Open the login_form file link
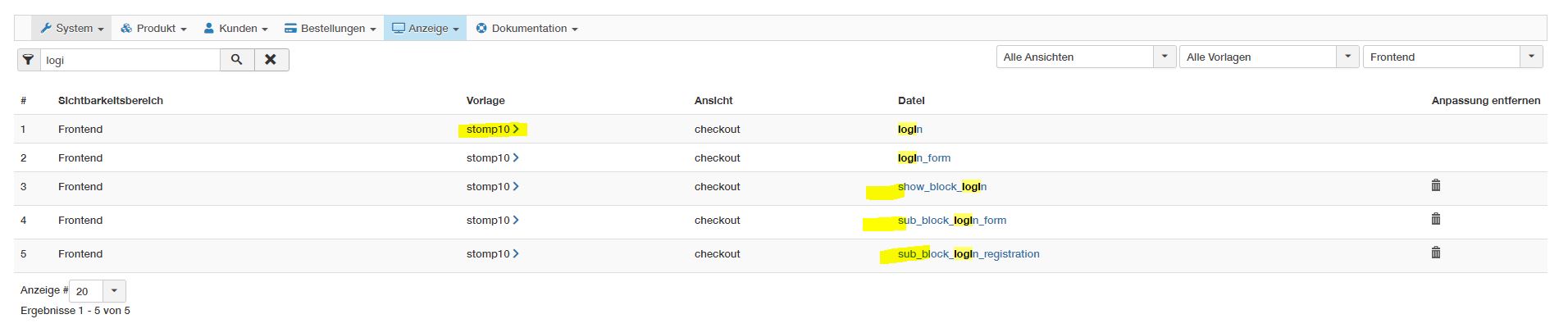This screenshot has width=1568, height=328. (x=924, y=158)
